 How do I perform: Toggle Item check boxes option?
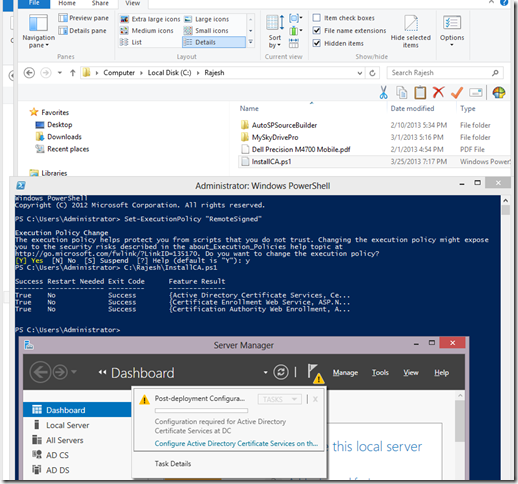pos(344,18)
